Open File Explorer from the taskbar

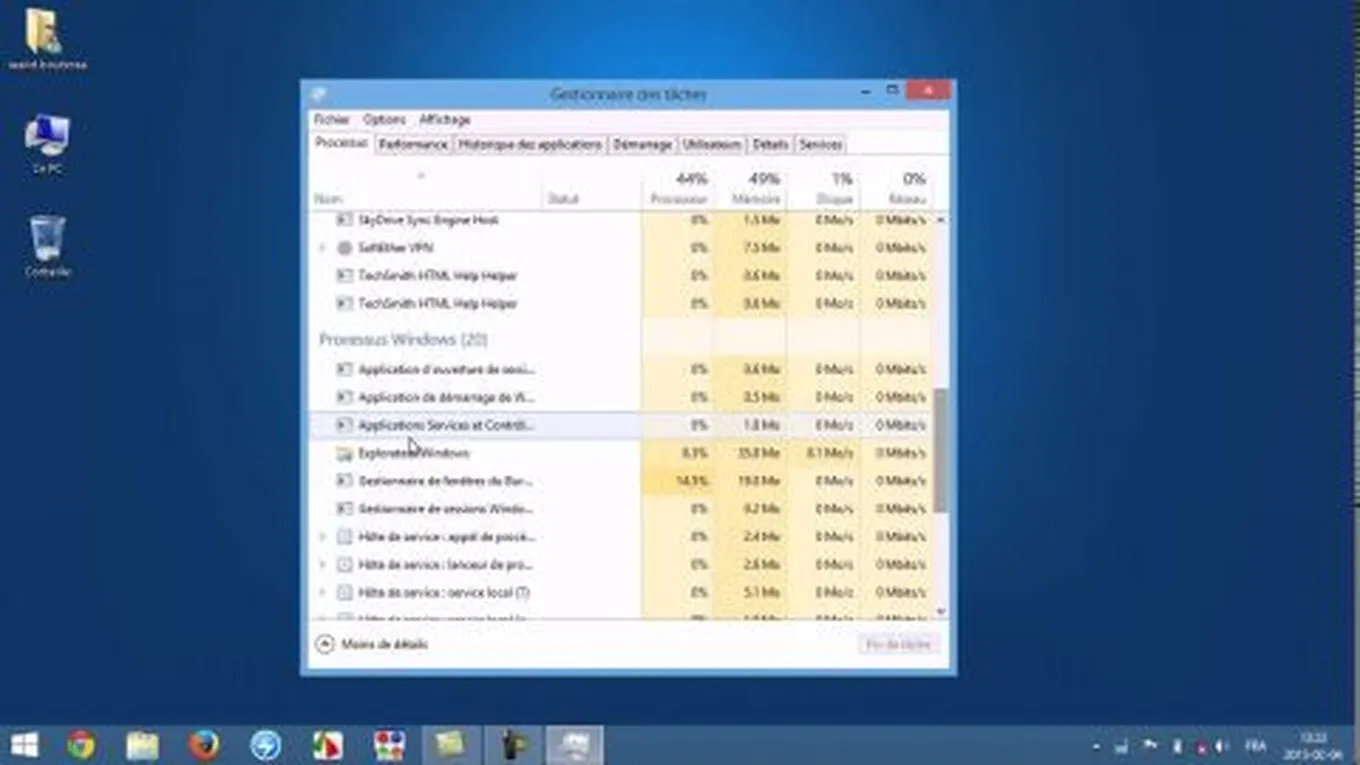[x=142, y=745]
